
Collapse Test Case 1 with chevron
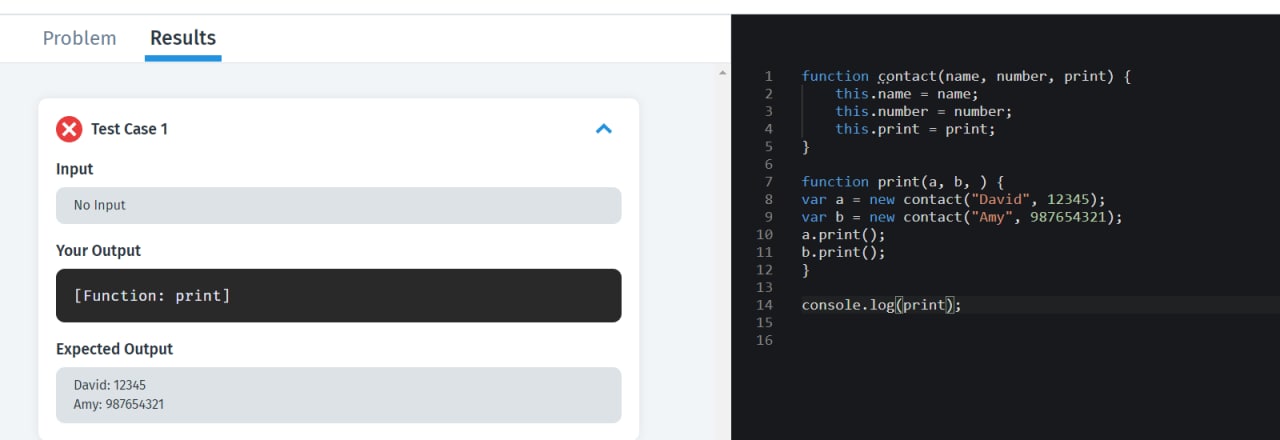pyautogui.click(x=603, y=129)
